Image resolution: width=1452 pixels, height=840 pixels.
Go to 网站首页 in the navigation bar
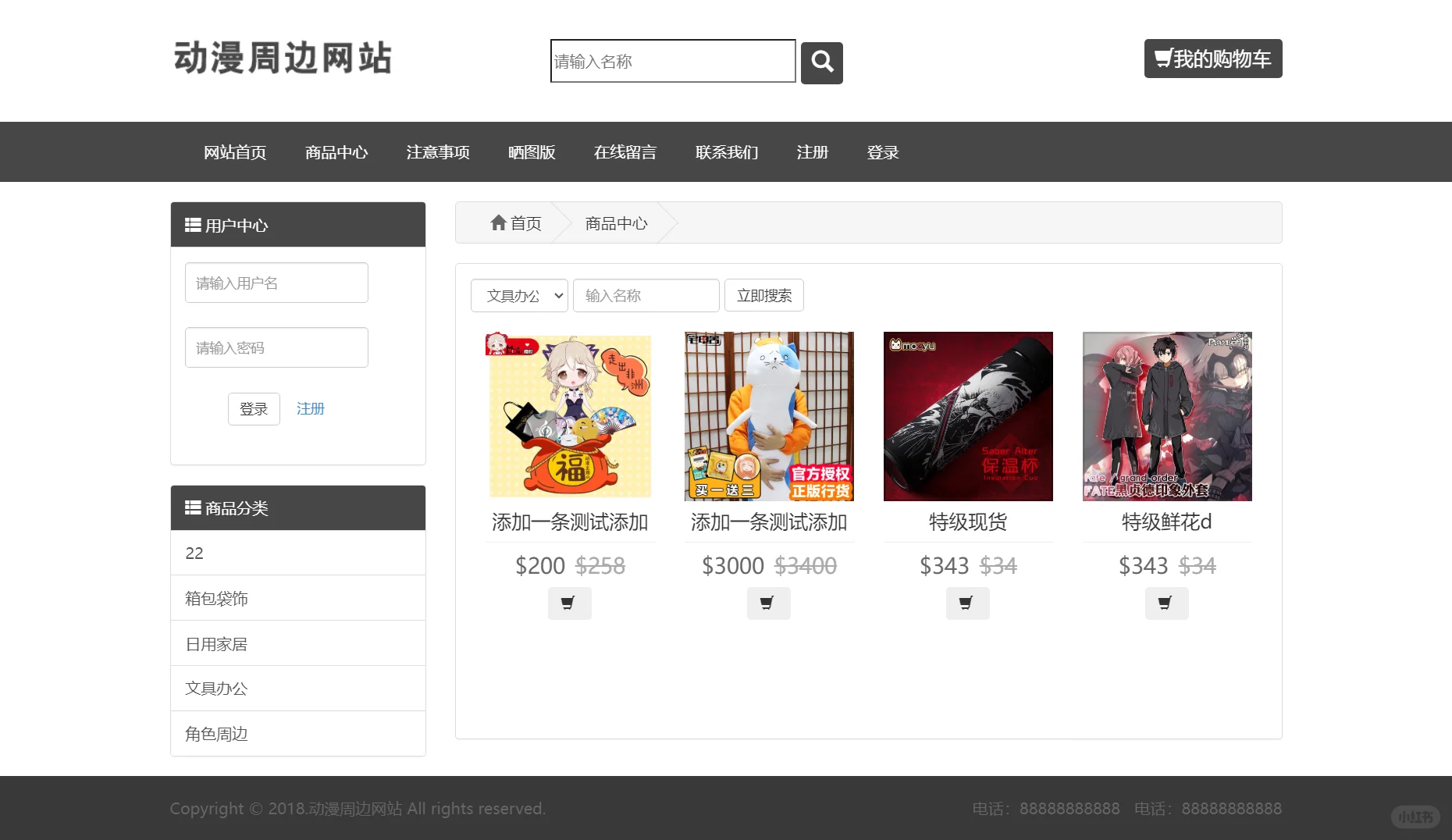coord(234,152)
